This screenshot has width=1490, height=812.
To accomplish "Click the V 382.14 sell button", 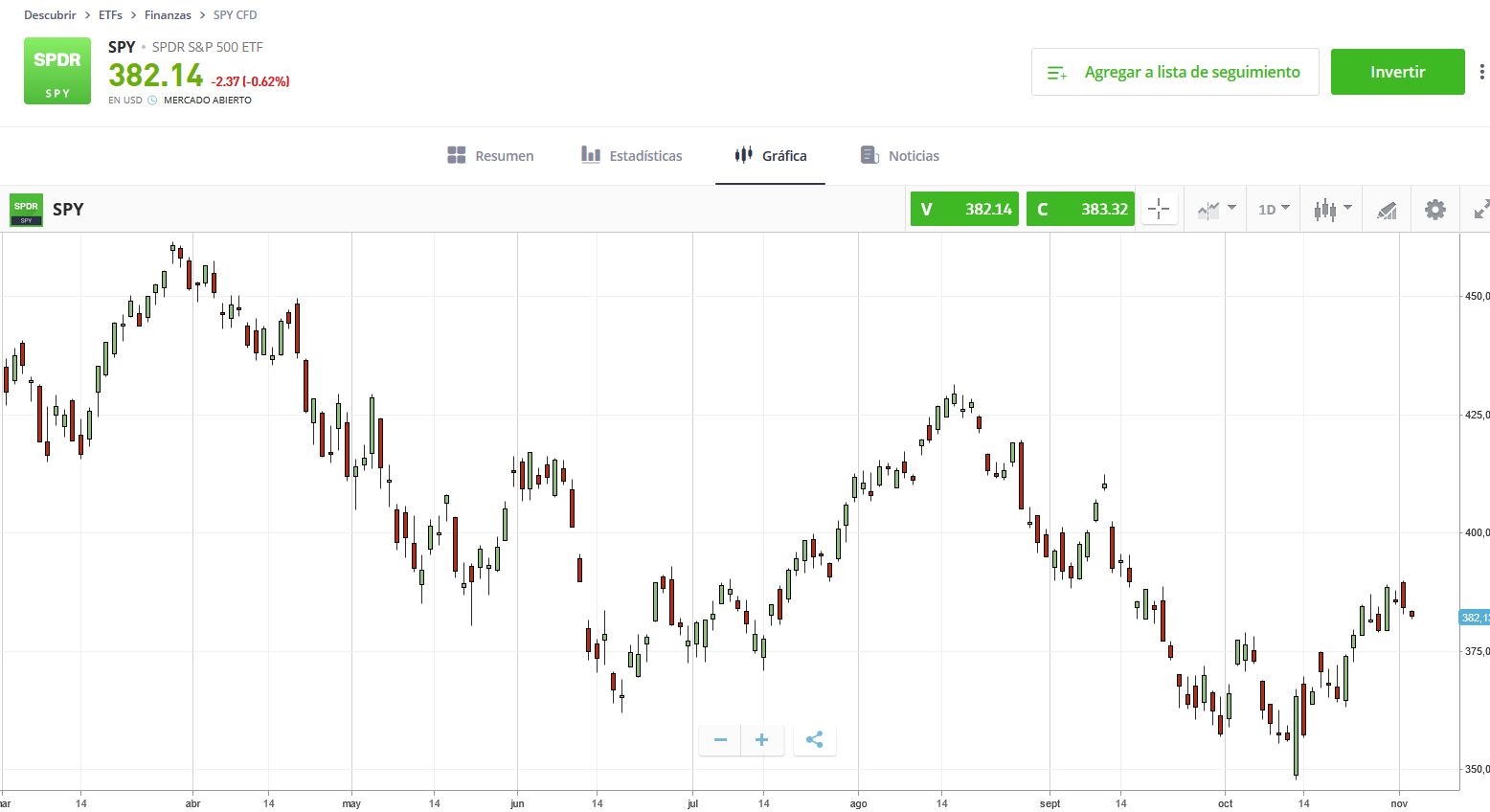I will pos(964,209).
